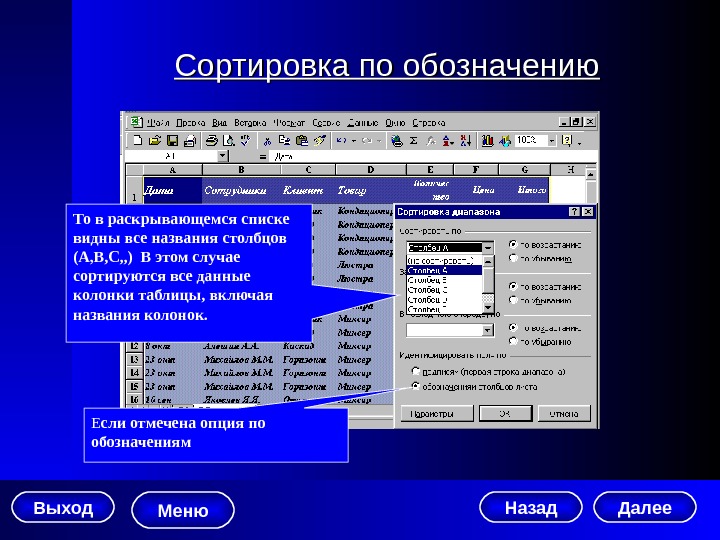
Task: Click the Отмена button
Action: click(x=564, y=414)
